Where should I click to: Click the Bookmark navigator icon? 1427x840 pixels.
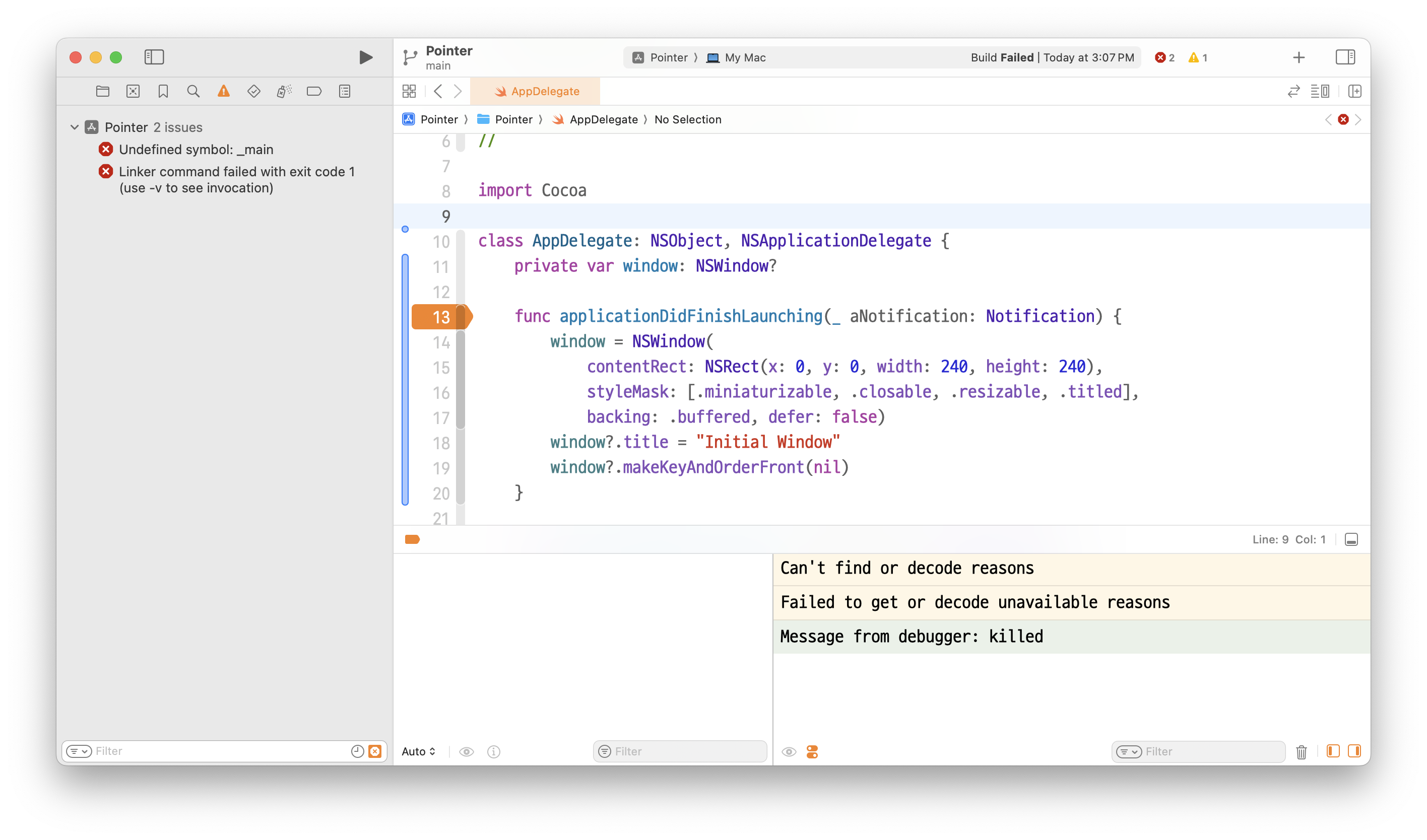[x=163, y=91]
